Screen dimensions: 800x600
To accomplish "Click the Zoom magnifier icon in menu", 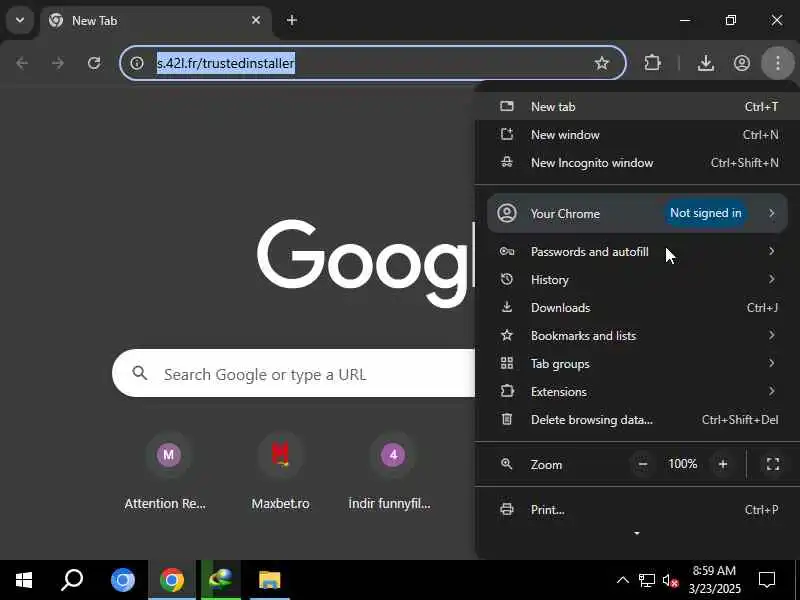I will click(506, 464).
